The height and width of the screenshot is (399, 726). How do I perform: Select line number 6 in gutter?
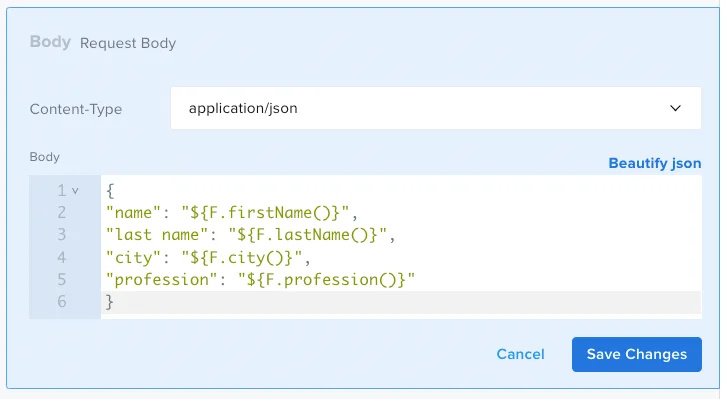tap(62, 302)
